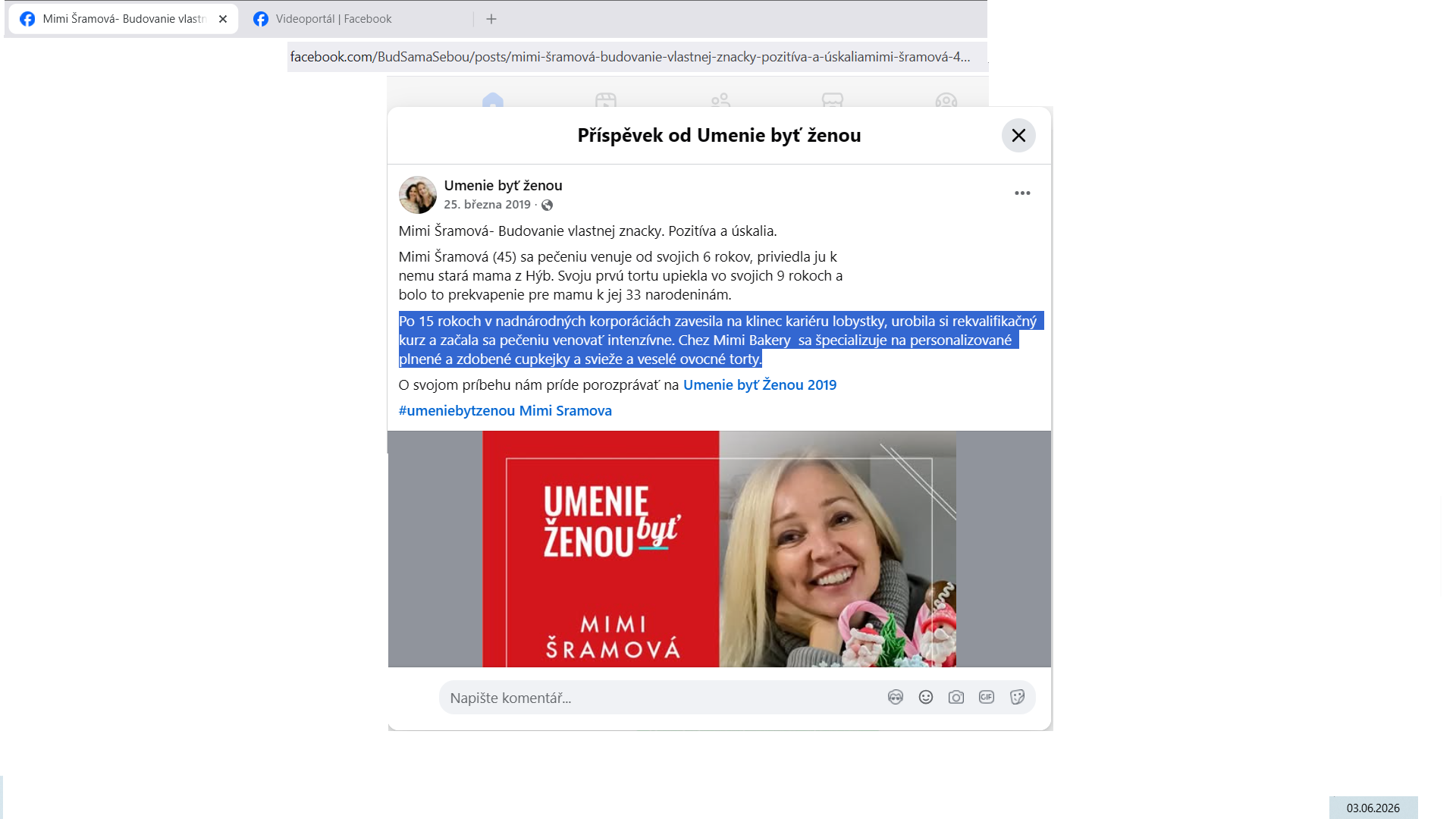Open Facebook Marketplace icon

tap(833, 100)
